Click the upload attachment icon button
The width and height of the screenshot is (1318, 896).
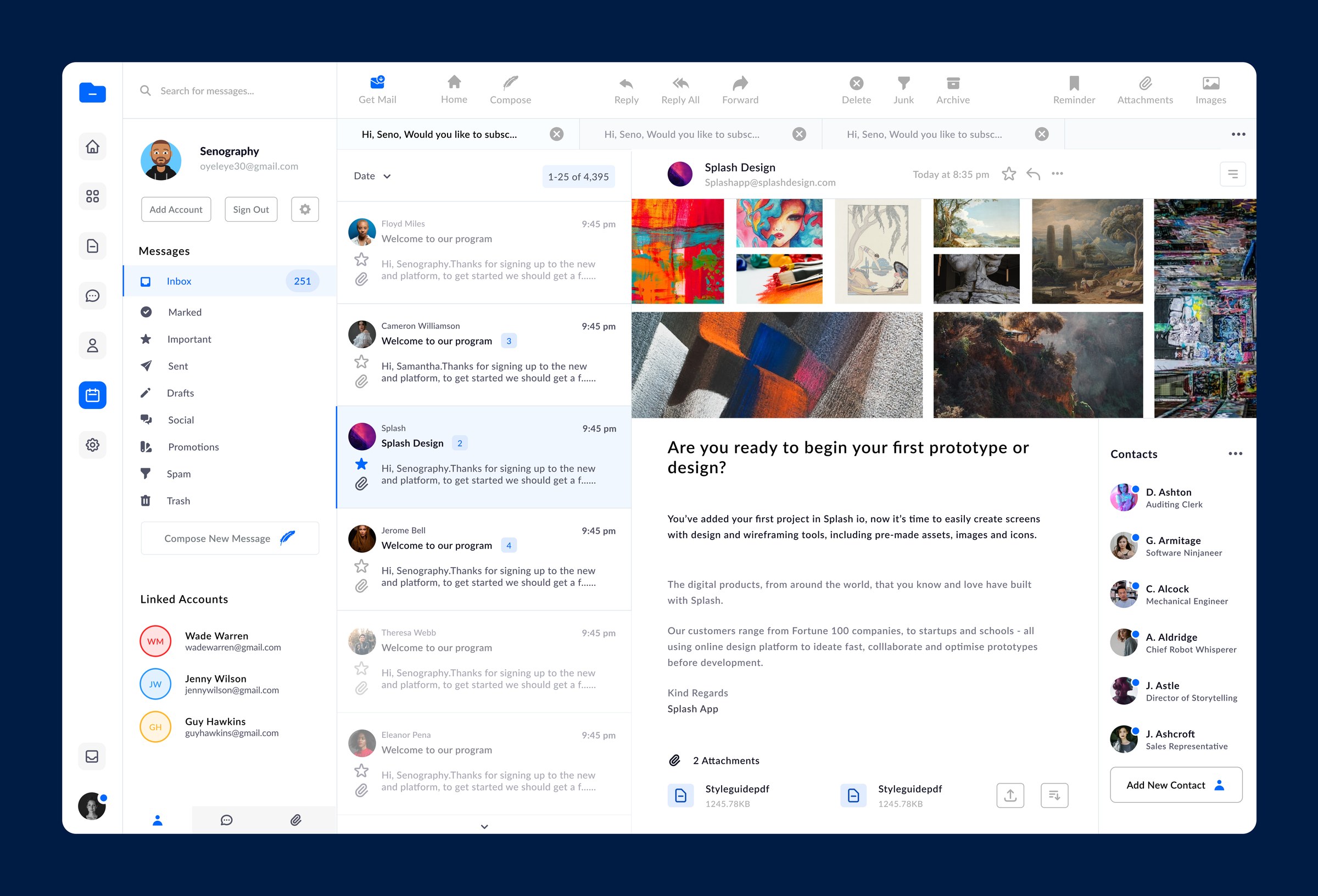(x=1010, y=796)
